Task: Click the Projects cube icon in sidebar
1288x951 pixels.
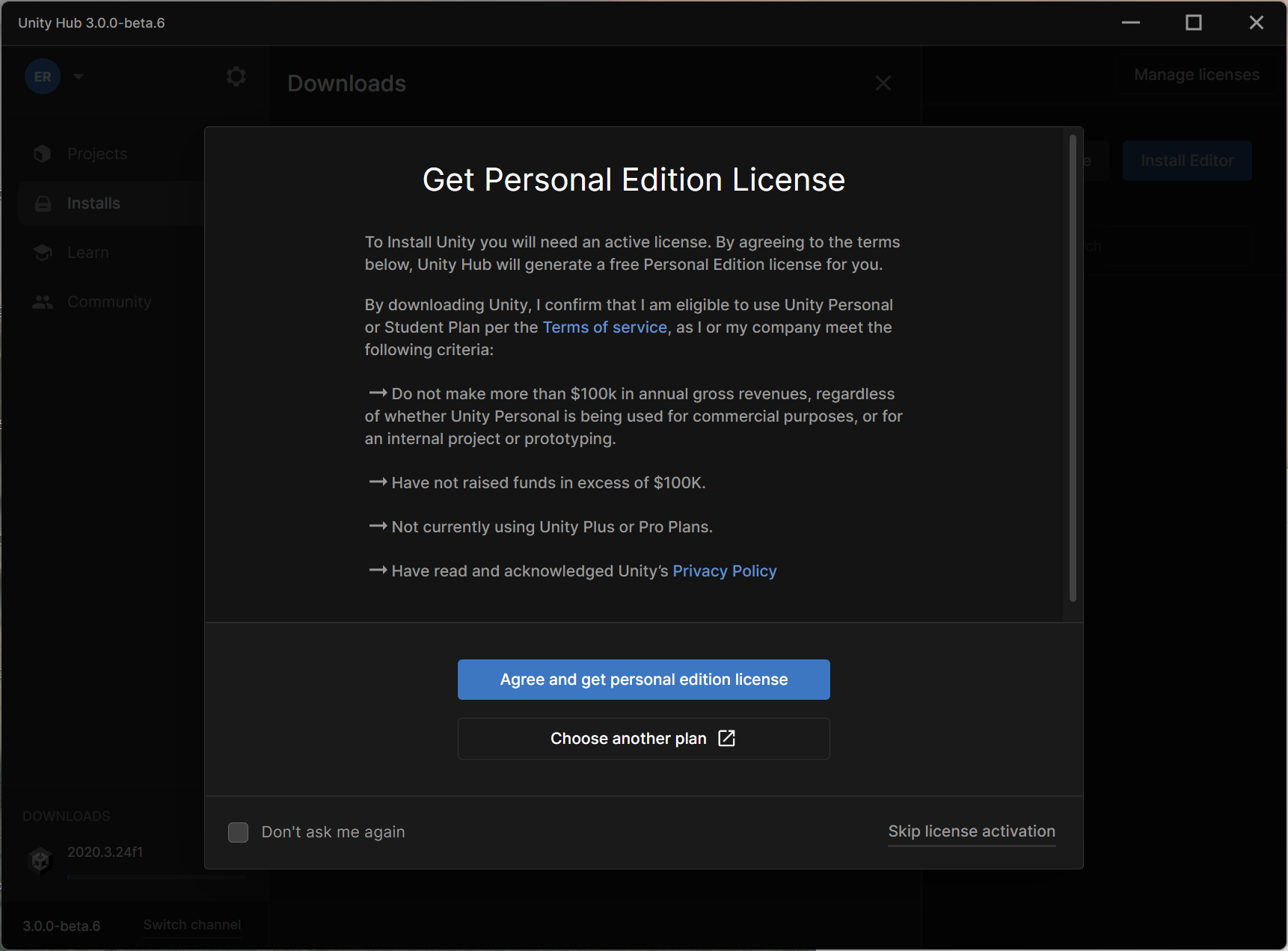Action: coord(43,154)
